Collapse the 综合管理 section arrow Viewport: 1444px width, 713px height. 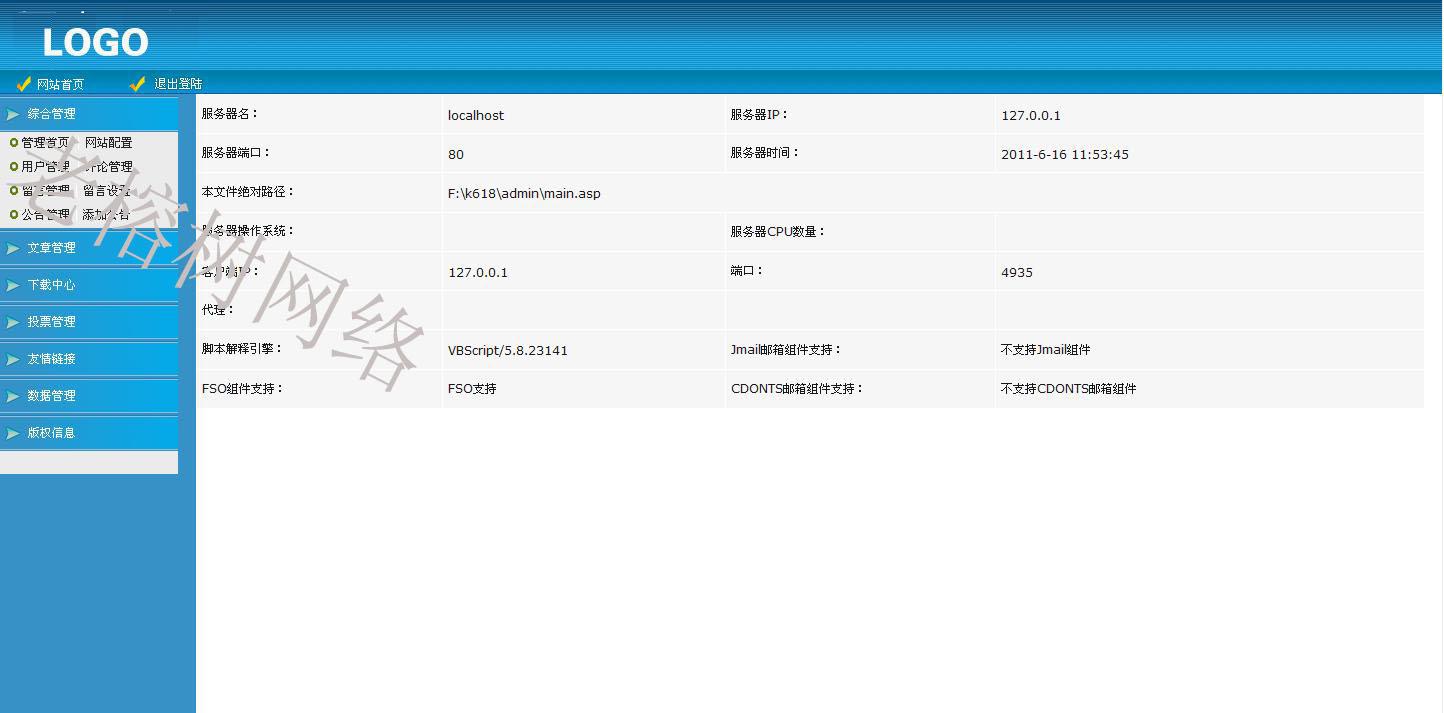click(x=12, y=114)
